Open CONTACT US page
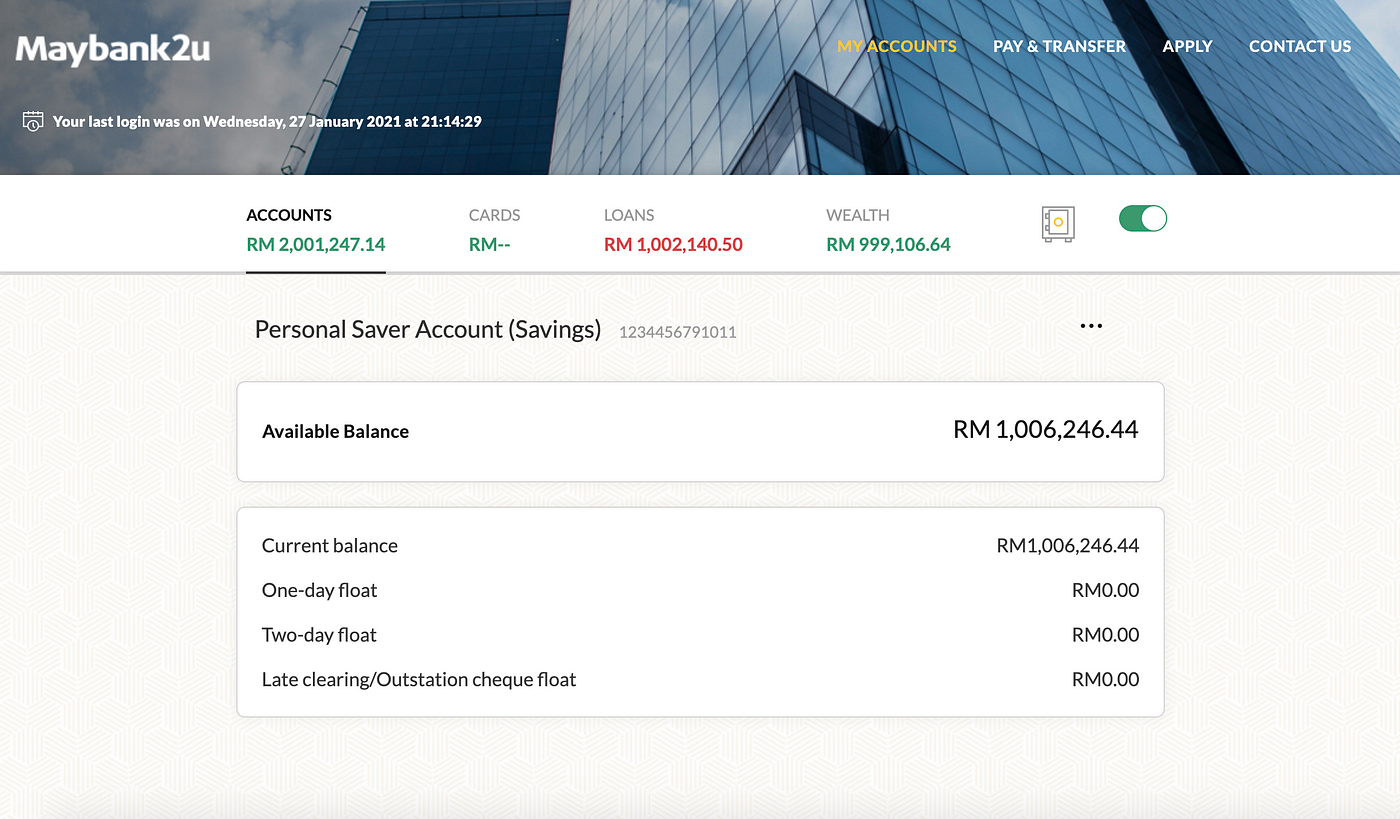This screenshot has height=819, width=1400. pyautogui.click(x=1300, y=46)
